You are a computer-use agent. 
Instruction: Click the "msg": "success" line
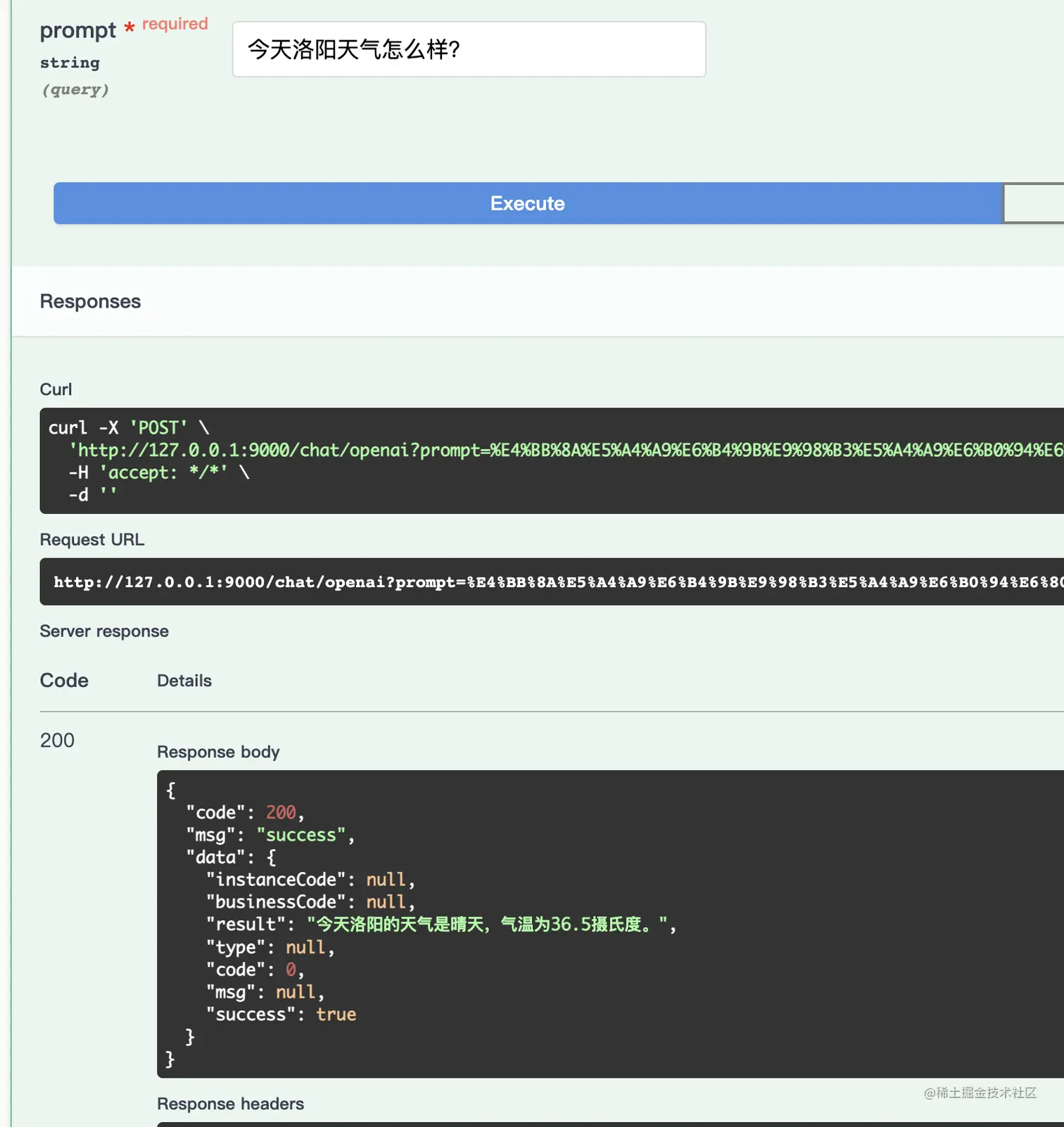(270, 835)
